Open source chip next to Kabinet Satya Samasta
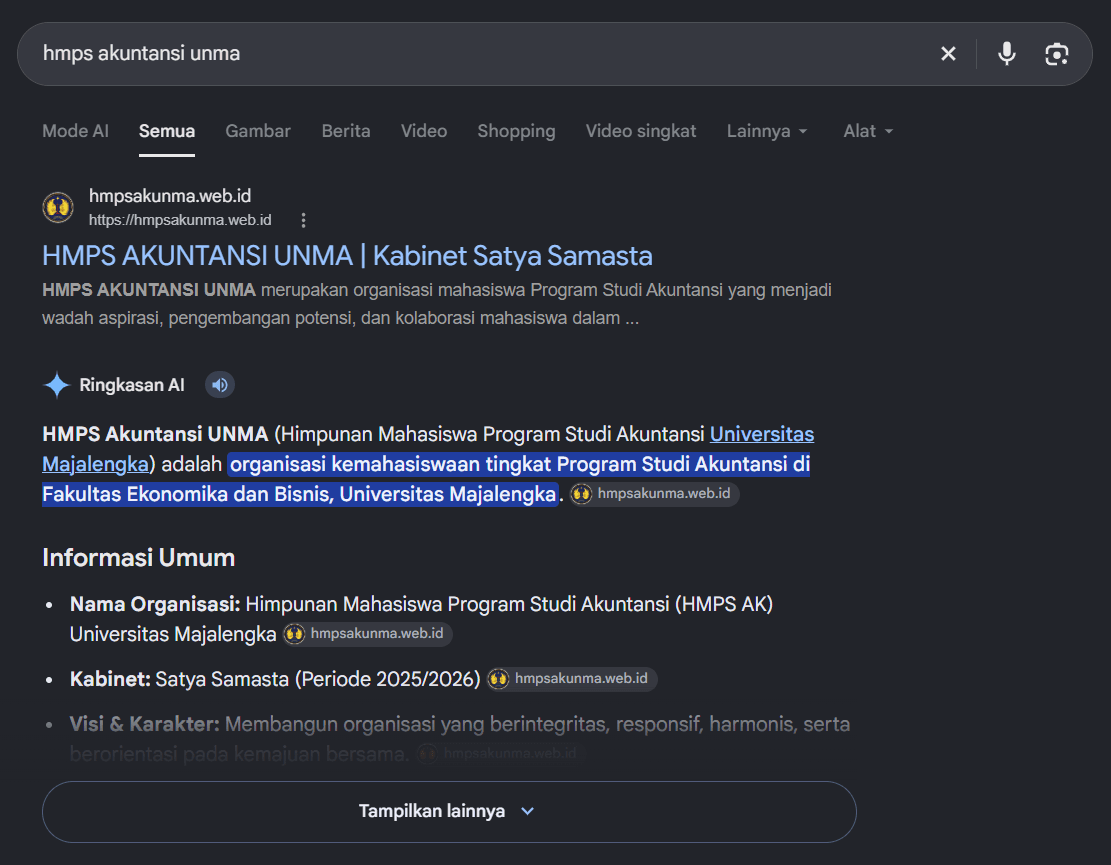 [x=572, y=679]
